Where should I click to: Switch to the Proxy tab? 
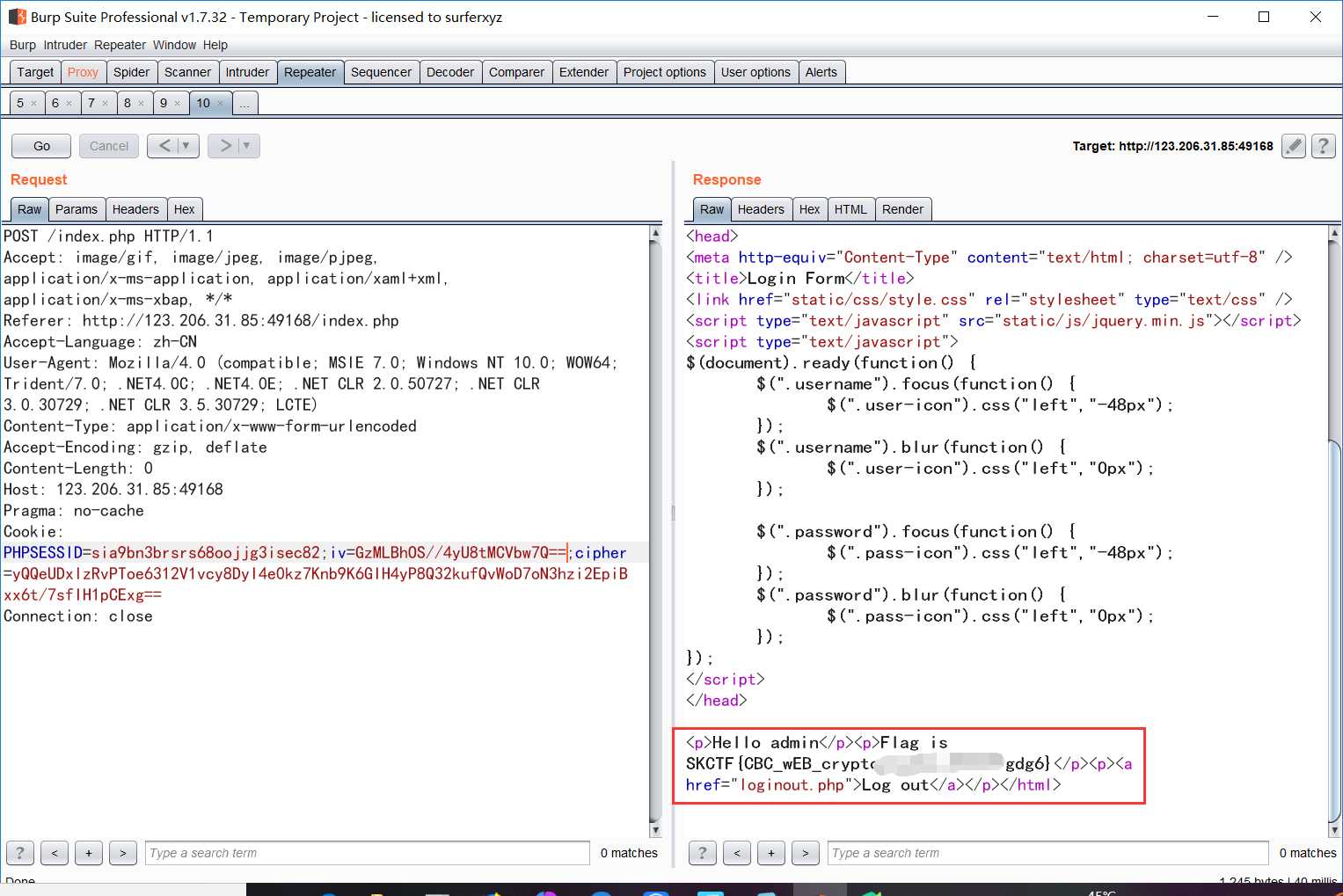pos(83,72)
